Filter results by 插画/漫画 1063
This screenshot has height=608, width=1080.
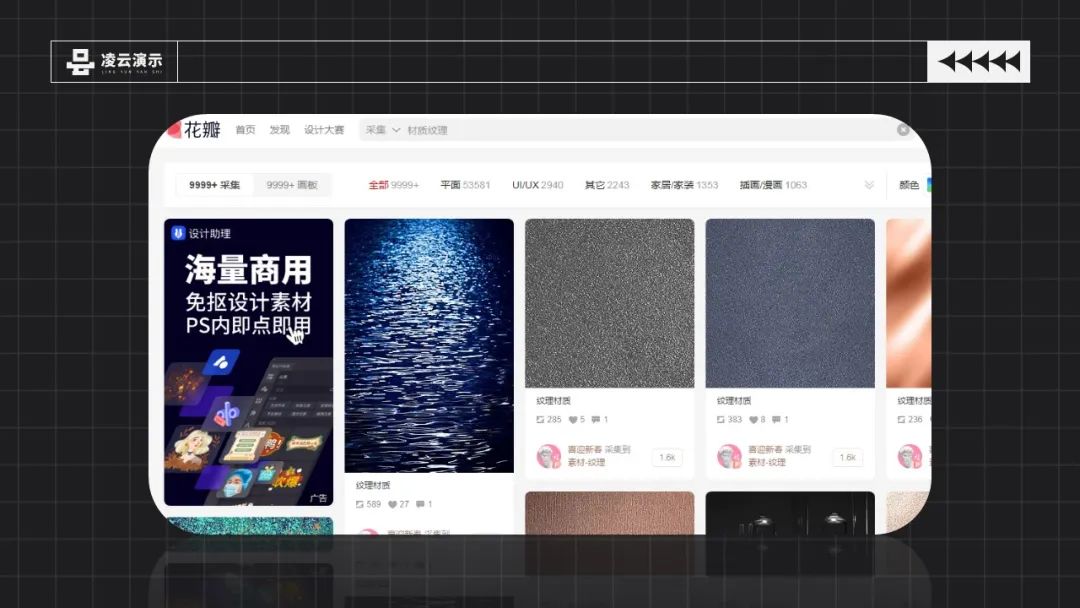[x=773, y=185]
